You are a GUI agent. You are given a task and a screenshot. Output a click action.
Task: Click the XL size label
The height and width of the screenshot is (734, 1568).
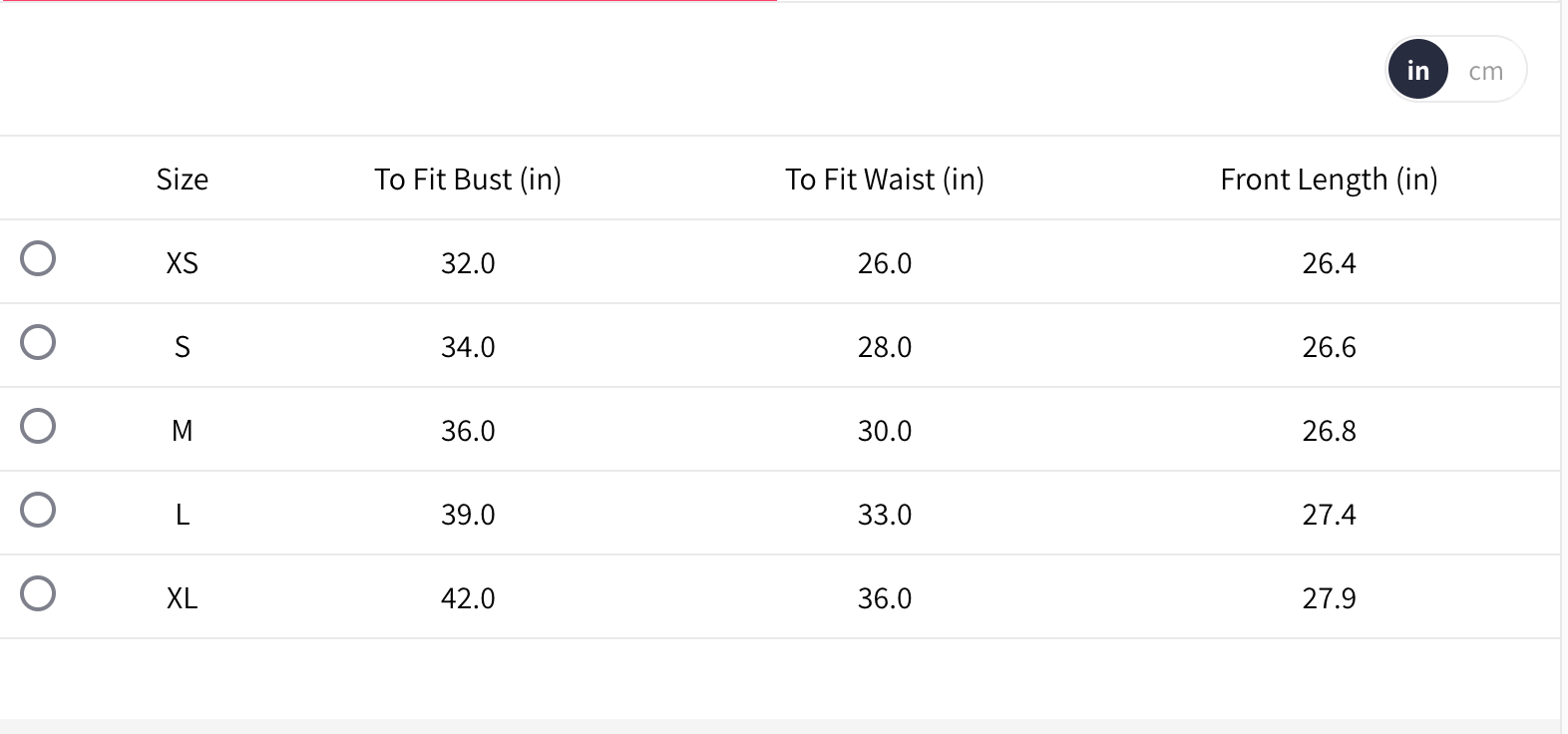(183, 598)
